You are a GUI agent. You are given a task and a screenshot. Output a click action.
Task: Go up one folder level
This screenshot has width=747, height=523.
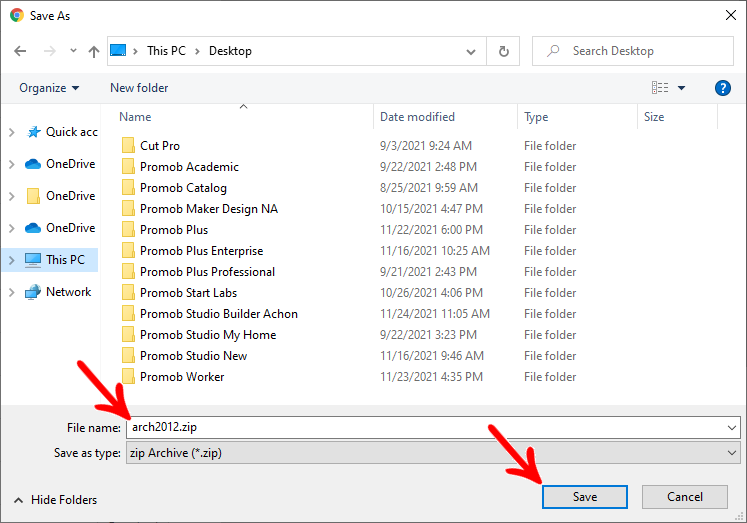coord(94,51)
